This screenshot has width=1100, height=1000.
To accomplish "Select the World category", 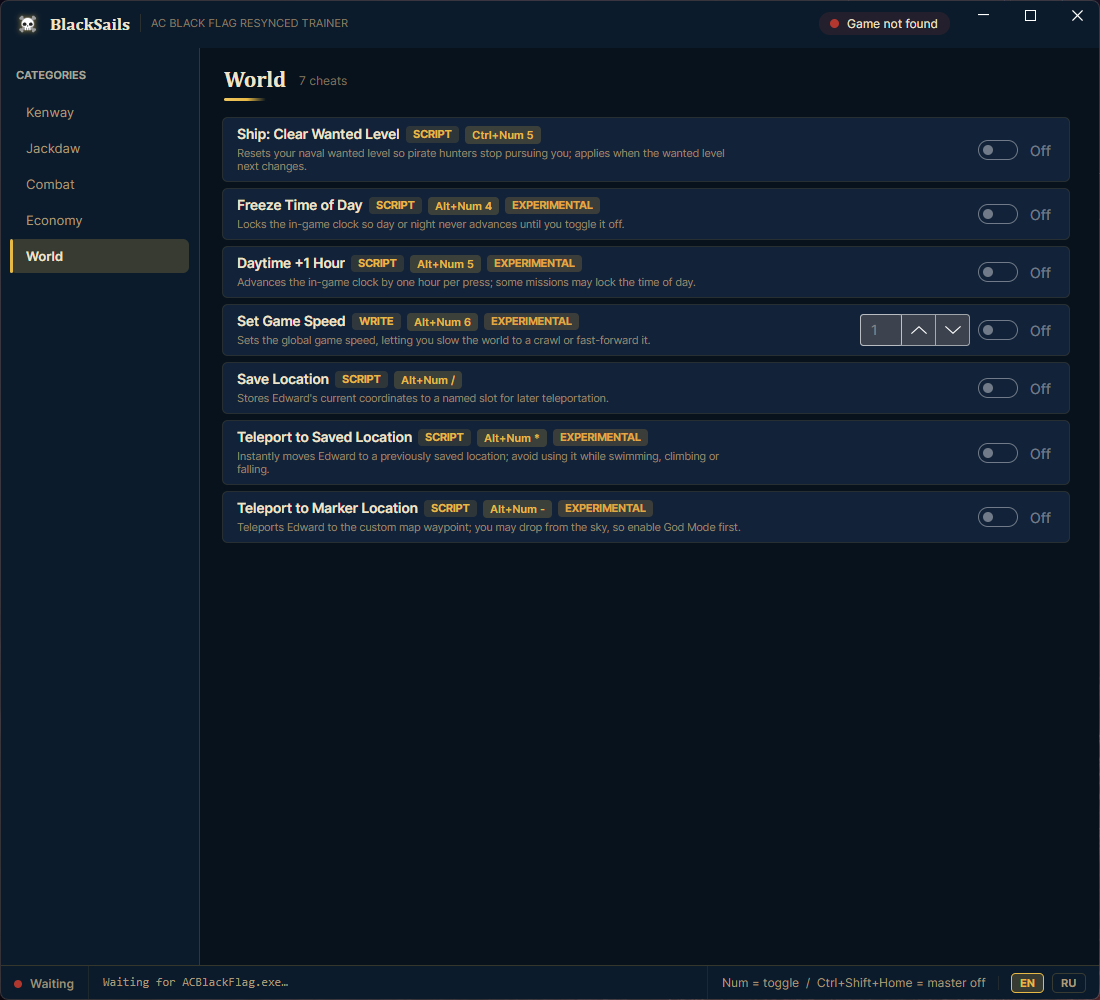I will pos(100,256).
